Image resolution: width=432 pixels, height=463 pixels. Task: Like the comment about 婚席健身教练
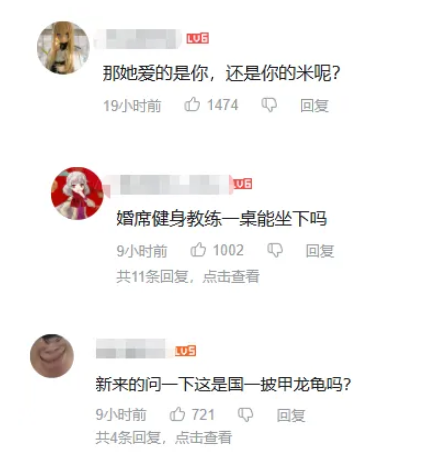198,250
